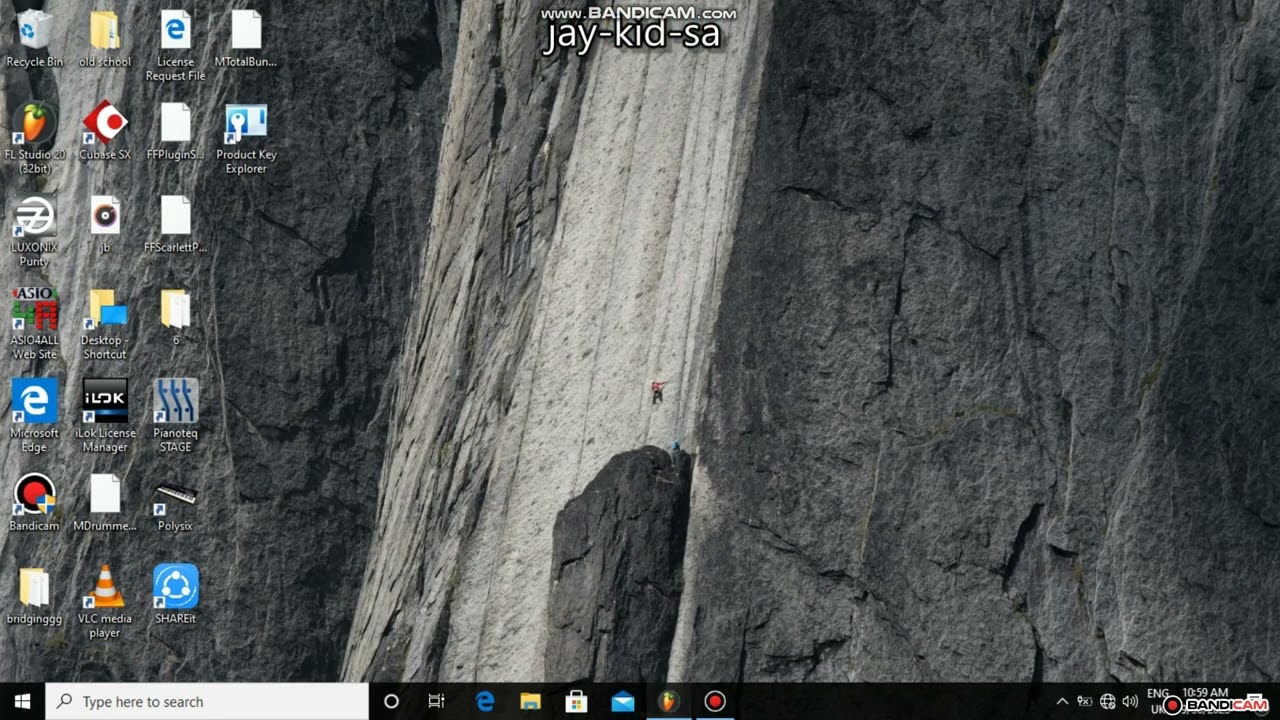Open the Windows Start menu

click(23, 702)
